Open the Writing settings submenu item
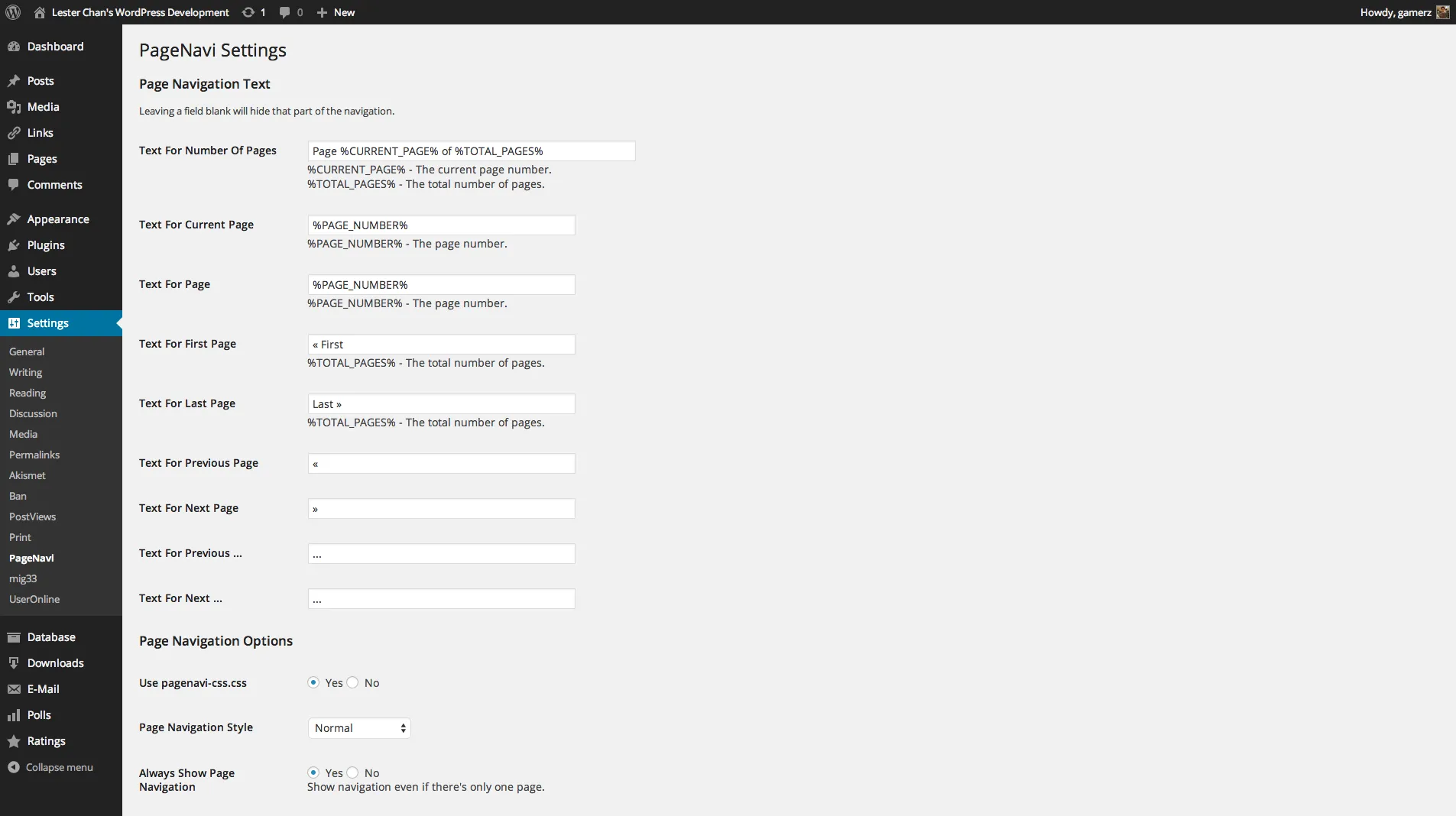The width and height of the screenshot is (1456, 816). (25, 372)
